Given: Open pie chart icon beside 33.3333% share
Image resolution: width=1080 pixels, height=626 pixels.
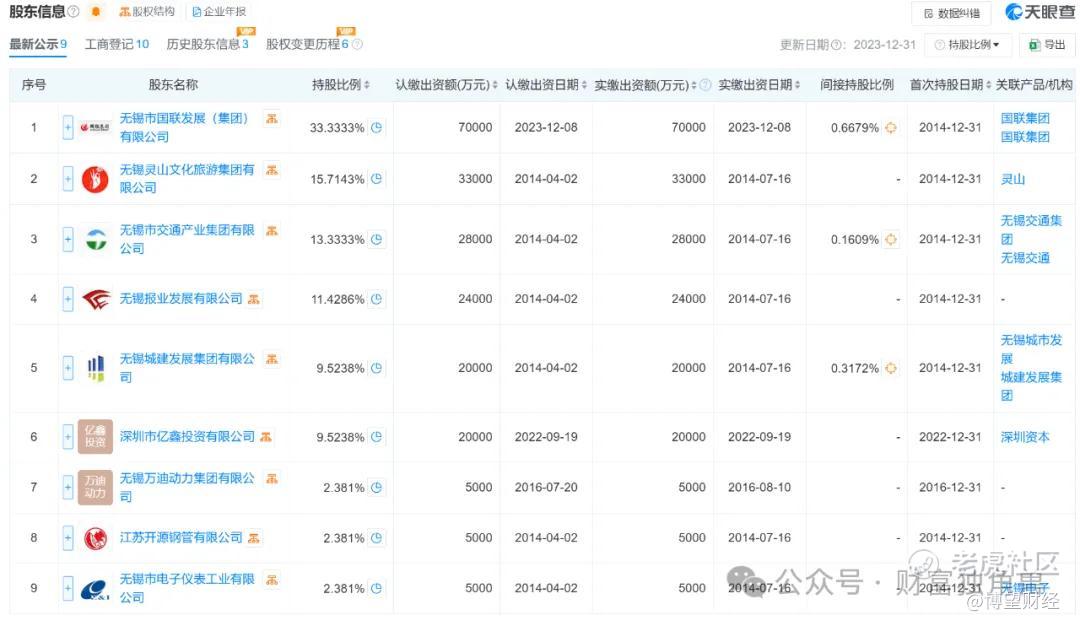Looking at the screenshot, I should tap(376, 127).
